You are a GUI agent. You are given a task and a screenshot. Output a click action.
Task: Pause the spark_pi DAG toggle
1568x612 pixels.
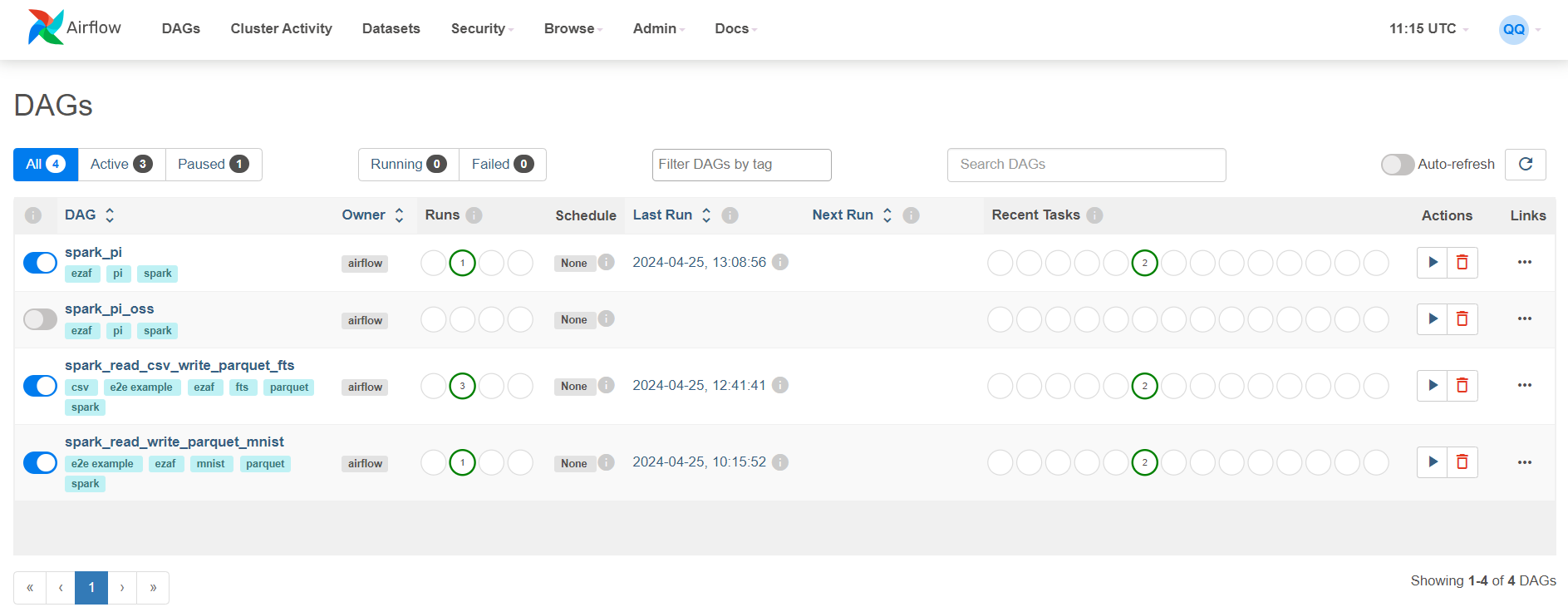pos(40,263)
